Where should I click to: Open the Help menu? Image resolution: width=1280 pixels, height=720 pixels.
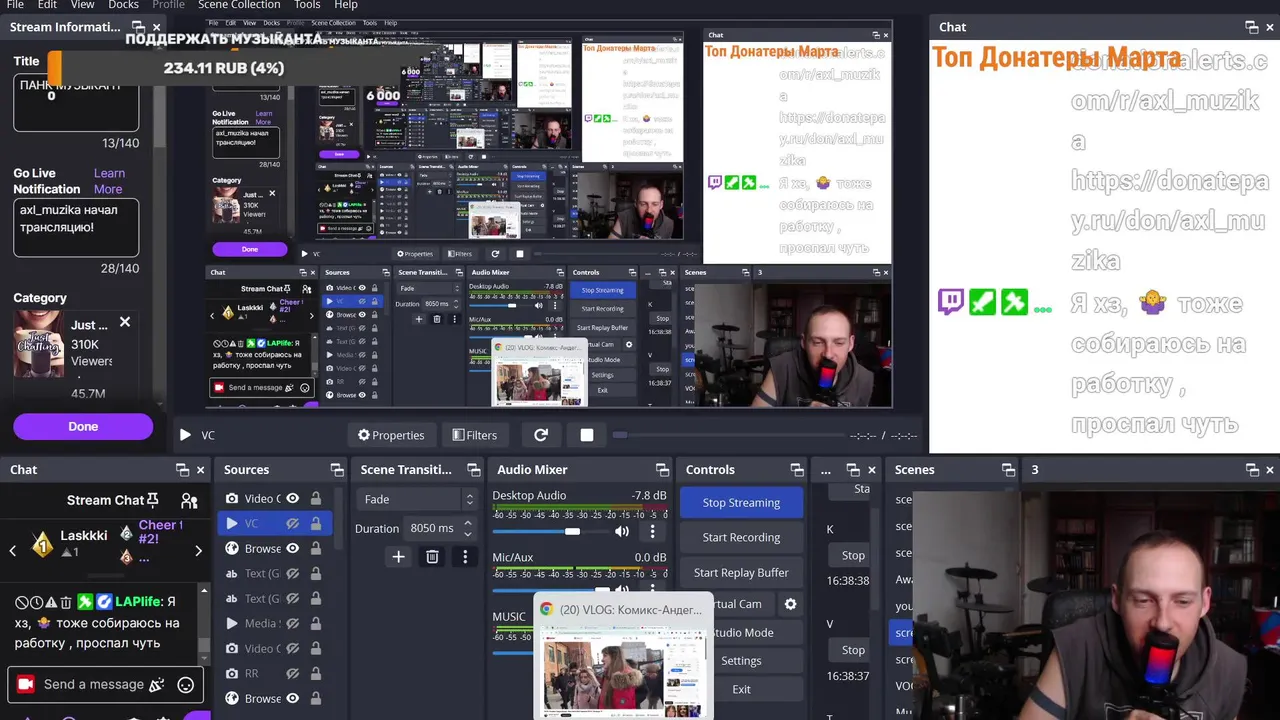(346, 5)
